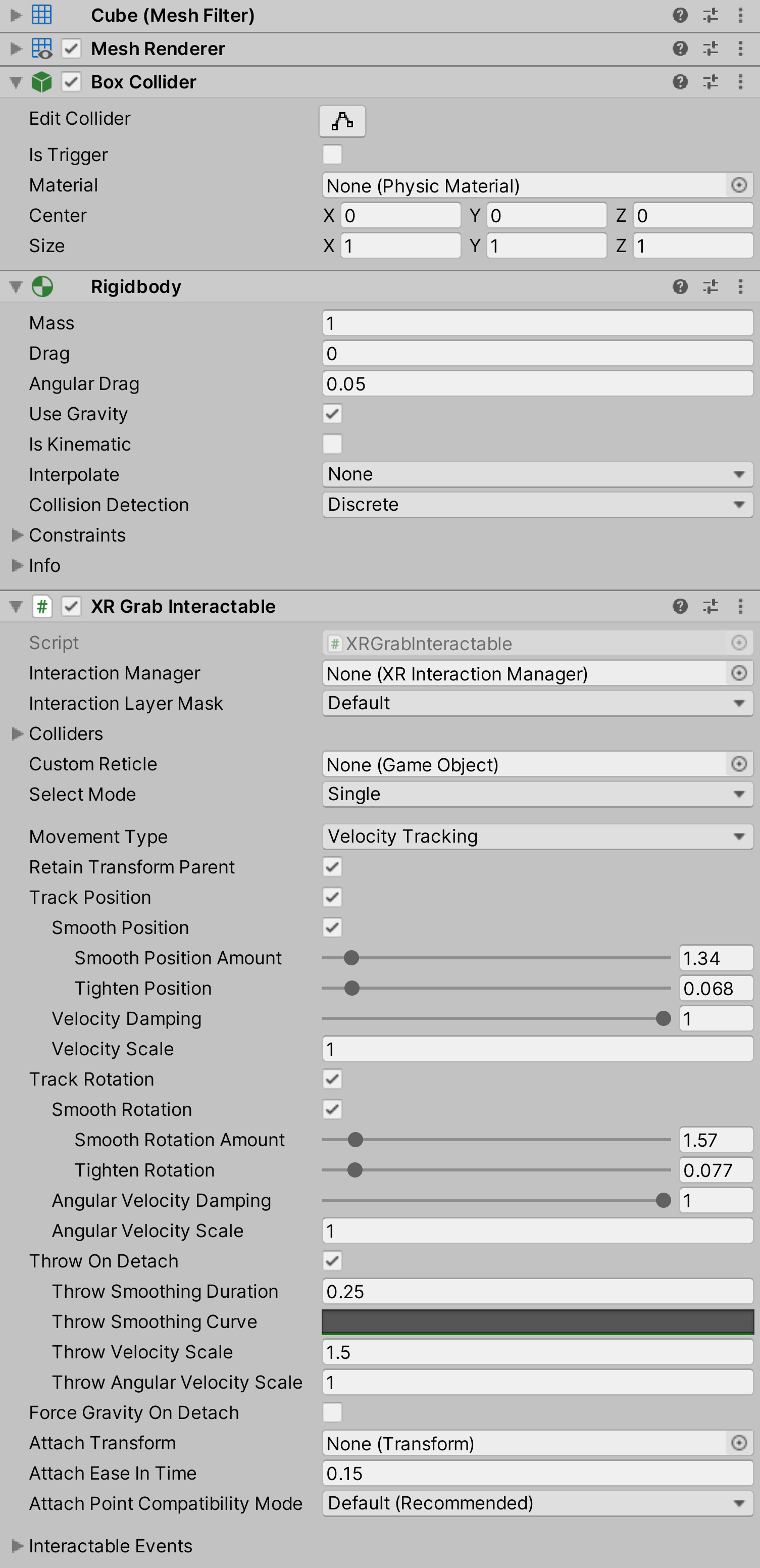Toggle Use Gravity checkbox off

click(332, 414)
